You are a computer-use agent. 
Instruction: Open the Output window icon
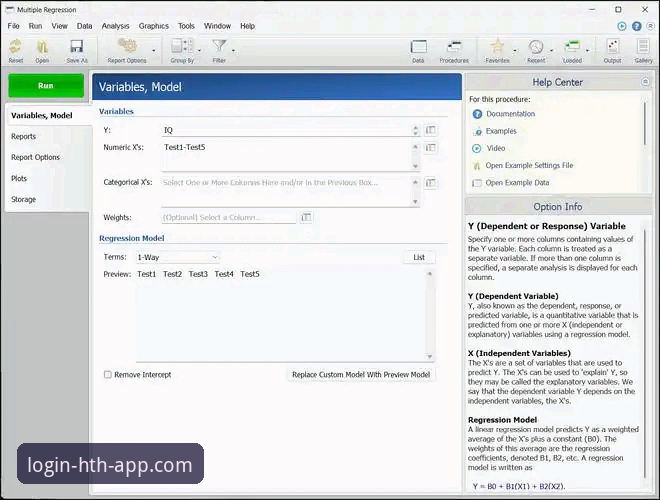point(612,46)
